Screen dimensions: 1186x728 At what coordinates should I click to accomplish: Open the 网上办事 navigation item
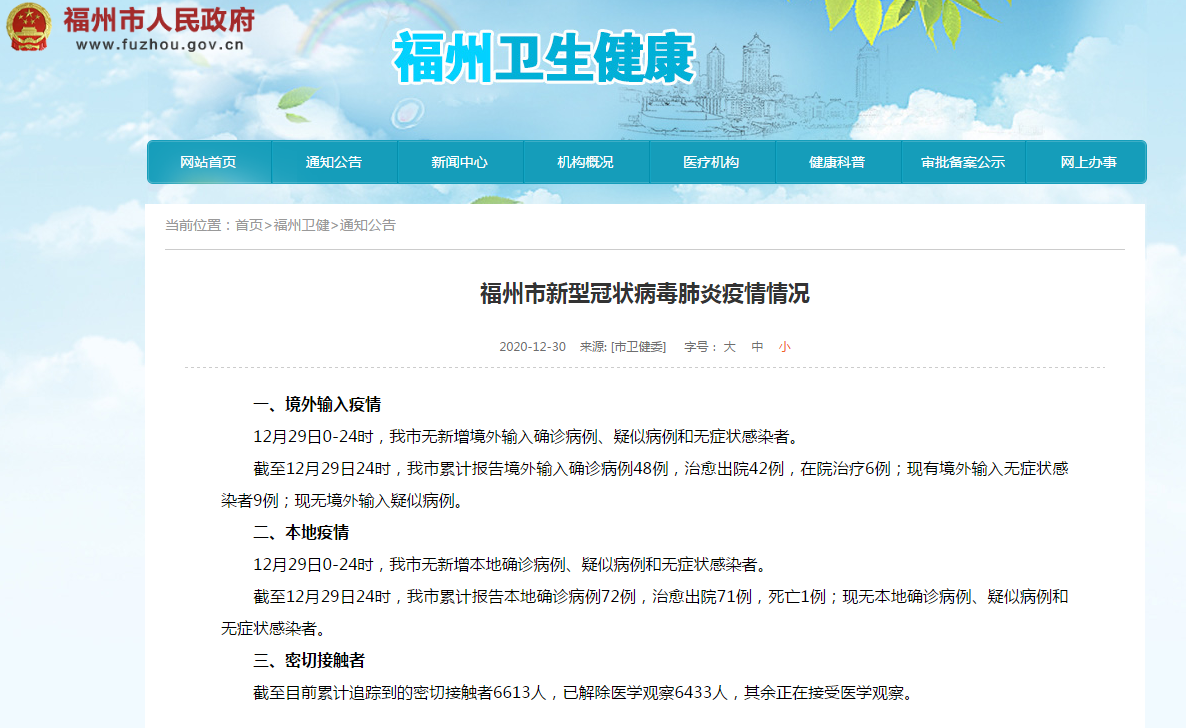coord(1088,162)
